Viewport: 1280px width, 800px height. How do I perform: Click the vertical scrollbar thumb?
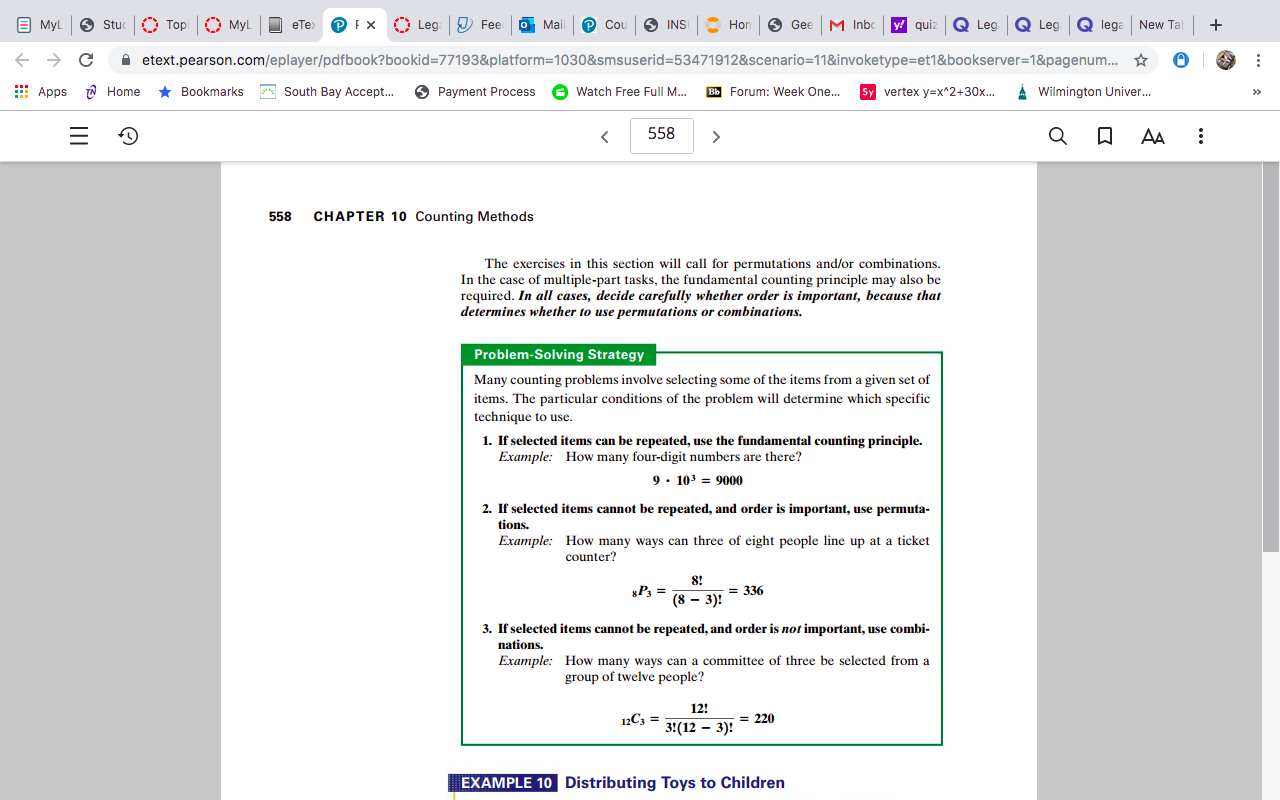tap(1271, 357)
